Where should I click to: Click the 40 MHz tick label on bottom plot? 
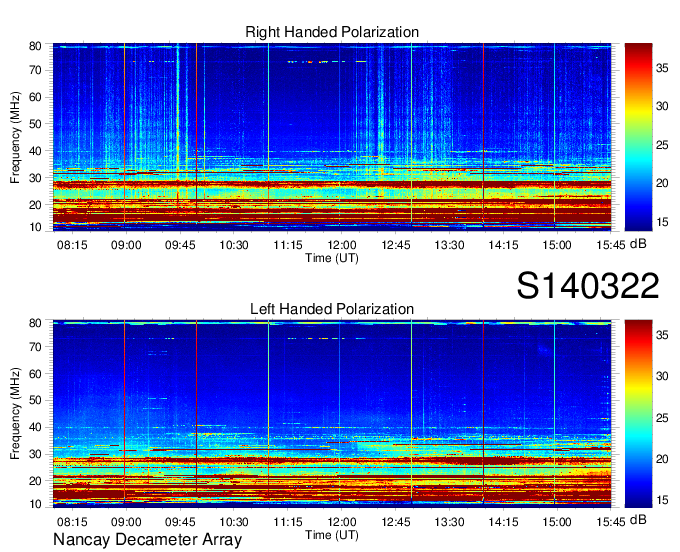35,428
